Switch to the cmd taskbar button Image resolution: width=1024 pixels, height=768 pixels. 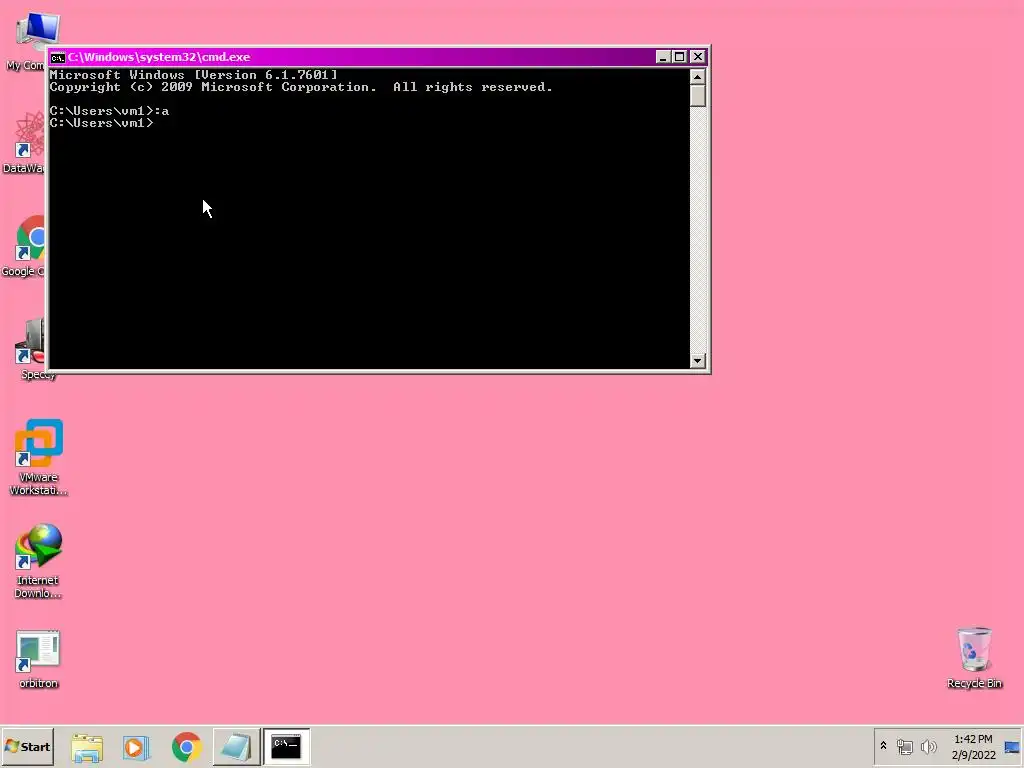click(286, 747)
